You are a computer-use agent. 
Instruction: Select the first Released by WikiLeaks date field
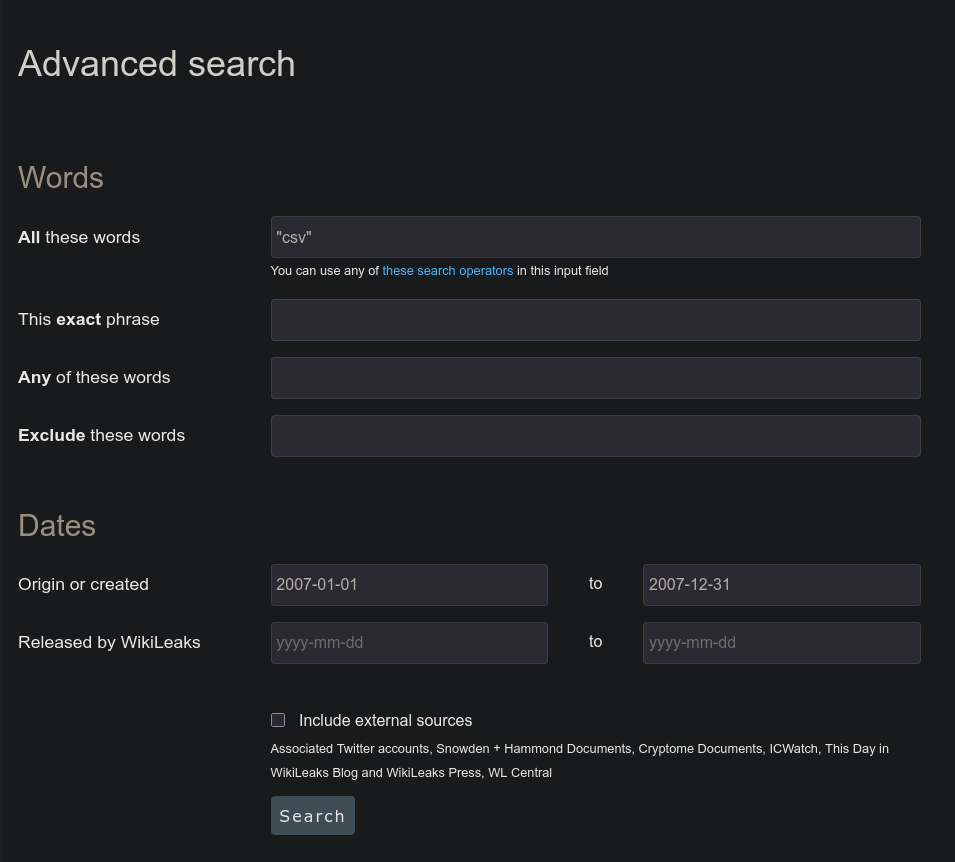[409, 643]
